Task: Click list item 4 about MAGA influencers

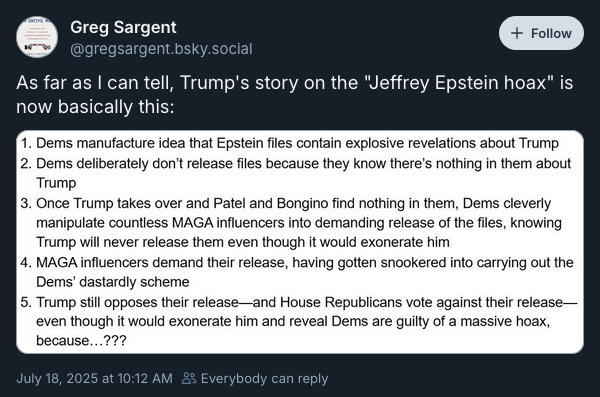Action: coord(297,272)
